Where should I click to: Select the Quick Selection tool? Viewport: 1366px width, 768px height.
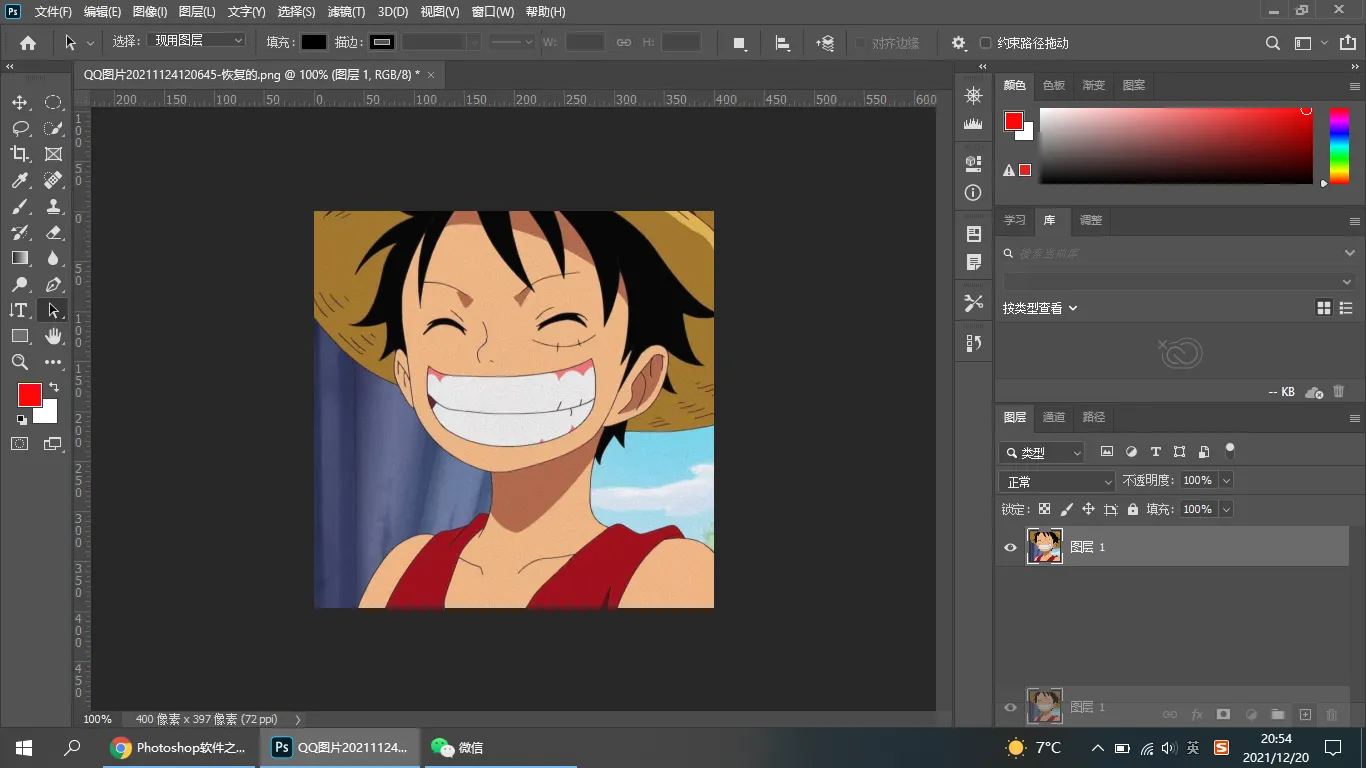coord(53,128)
